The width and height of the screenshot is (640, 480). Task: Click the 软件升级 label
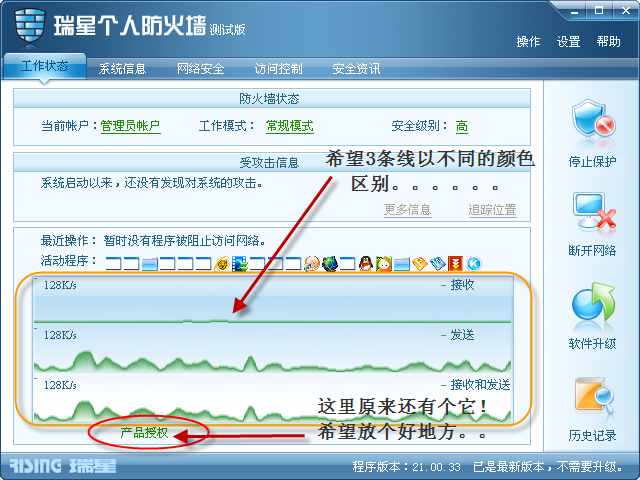[x=592, y=344]
